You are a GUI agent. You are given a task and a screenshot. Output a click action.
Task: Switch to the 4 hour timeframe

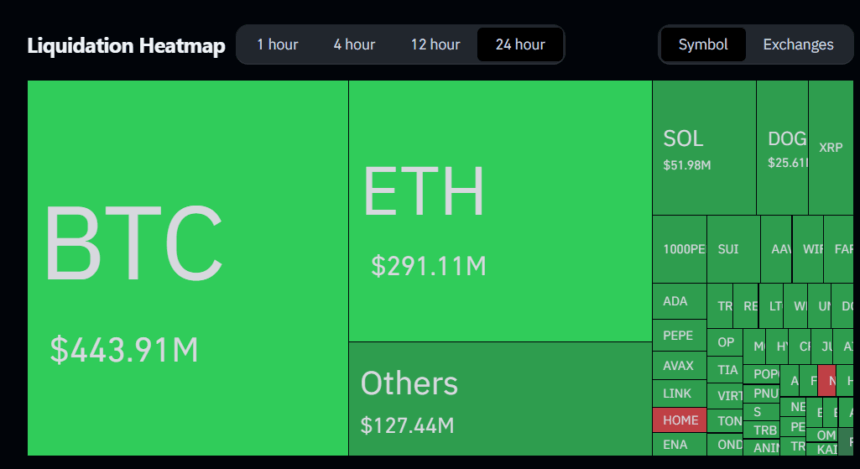pos(354,44)
